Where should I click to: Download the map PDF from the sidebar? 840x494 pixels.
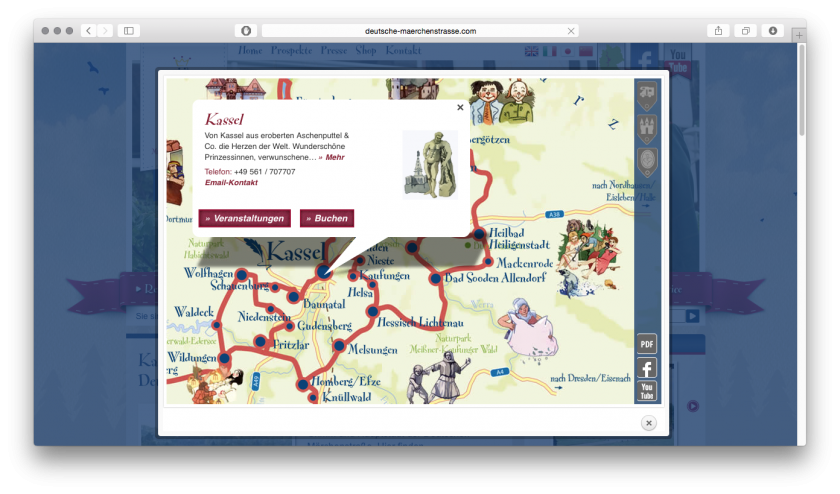647,344
